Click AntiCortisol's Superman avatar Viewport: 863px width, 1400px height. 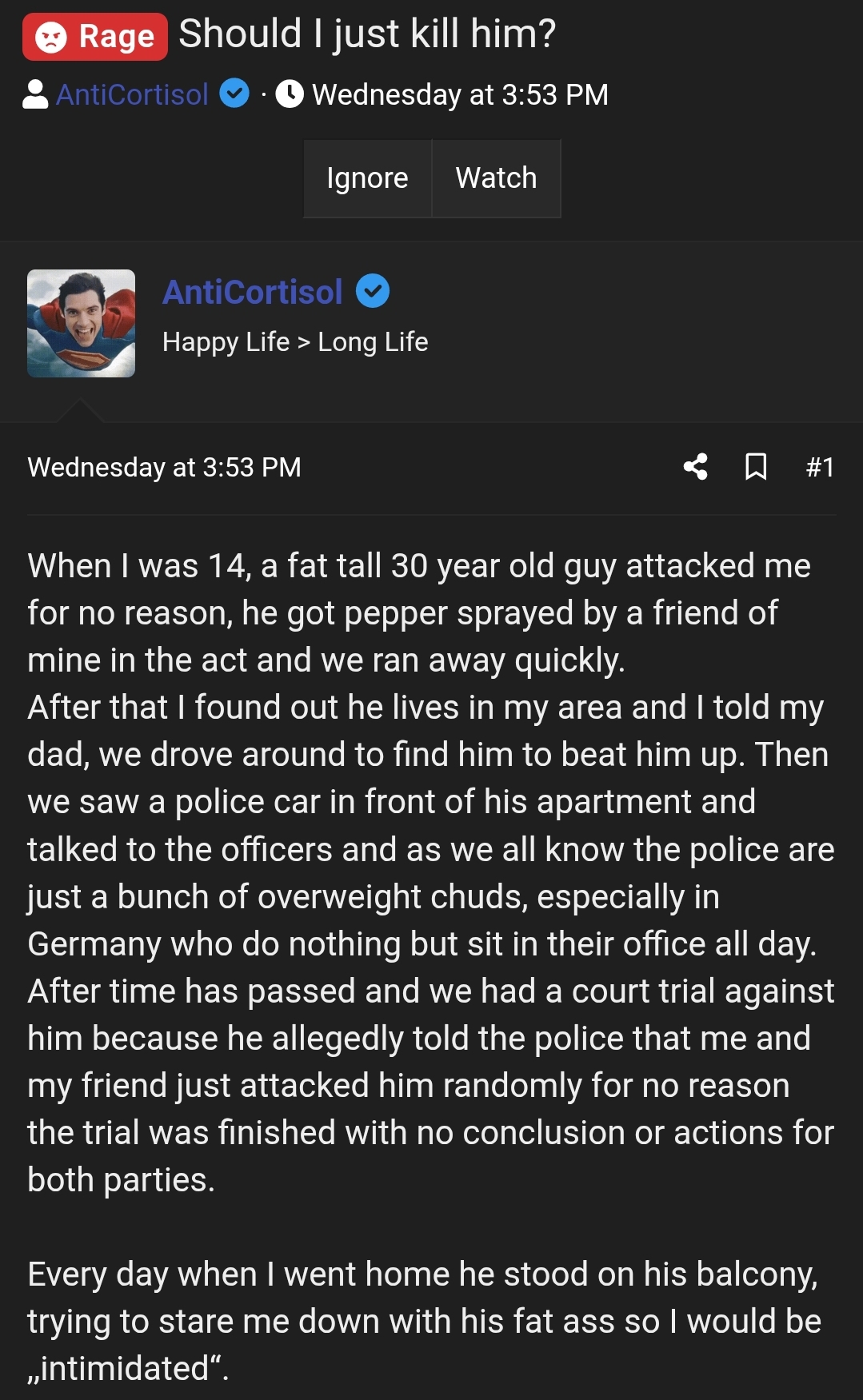(82, 325)
